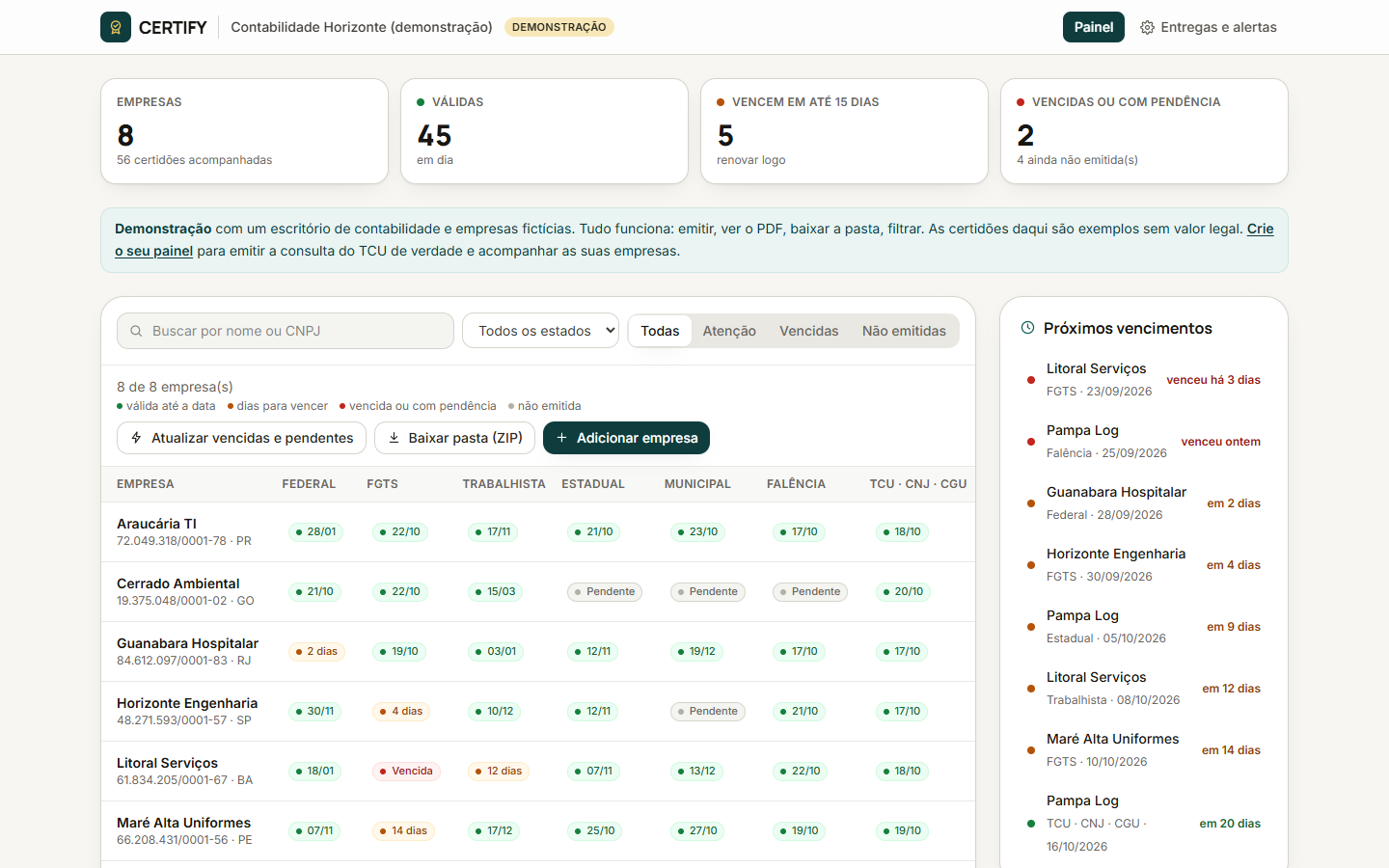The image size is (1389, 868).
Task: Open the Painel tab in the header
Action: (x=1094, y=27)
